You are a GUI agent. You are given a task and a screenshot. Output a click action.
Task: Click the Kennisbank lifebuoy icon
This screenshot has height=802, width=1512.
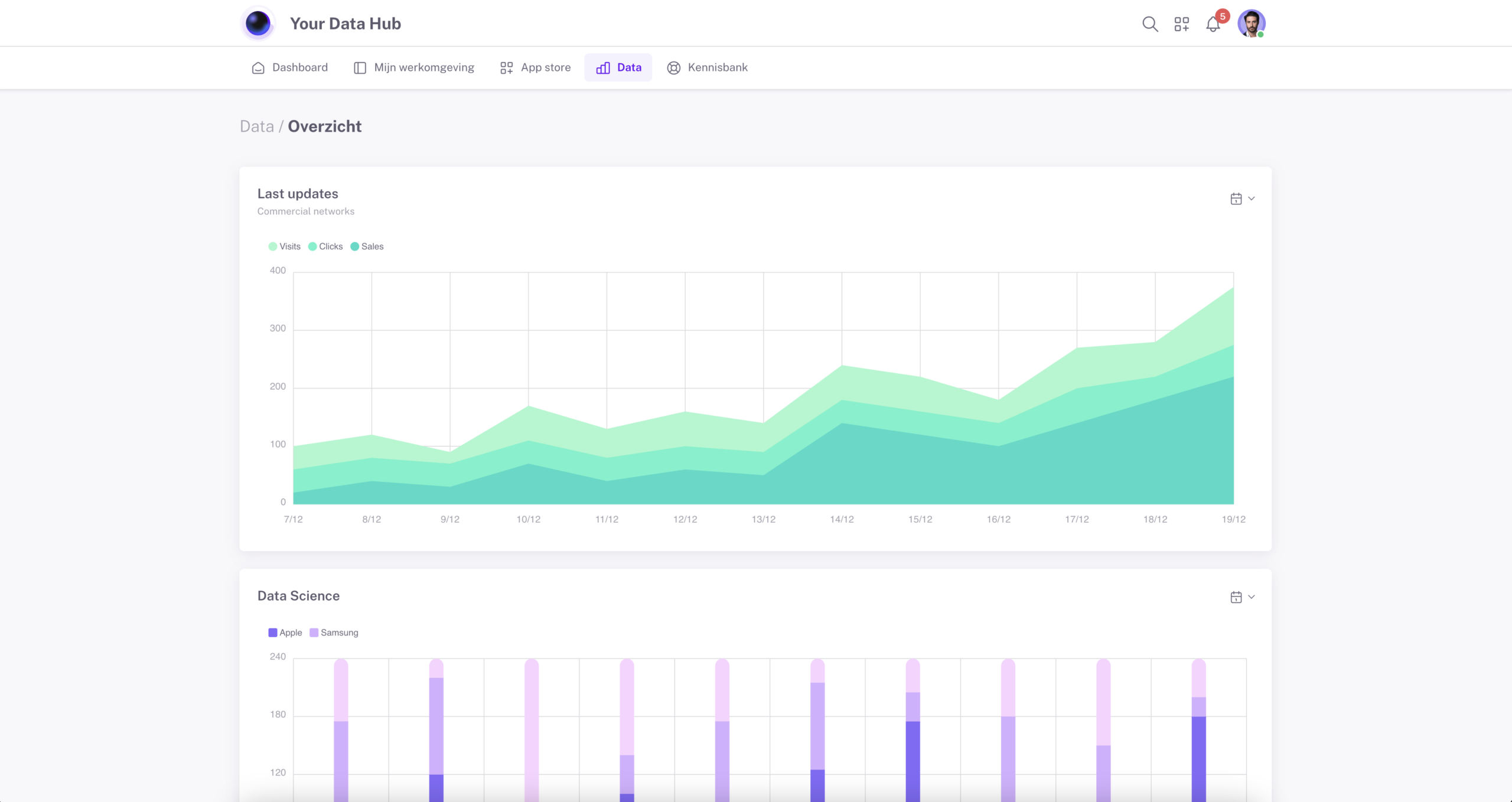click(673, 68)
